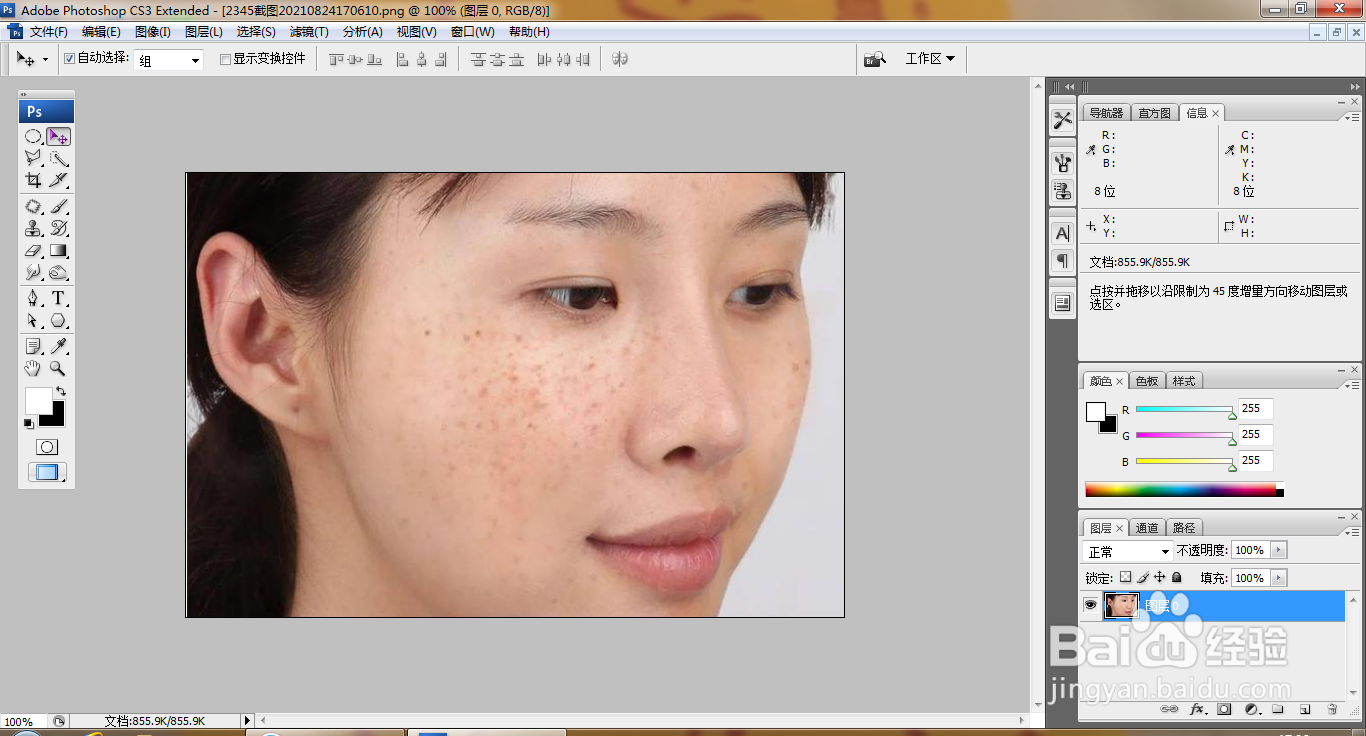1366x736 pixels.
Task: Switch to the 色板 tab
Action: click(x=1147, y=381)
